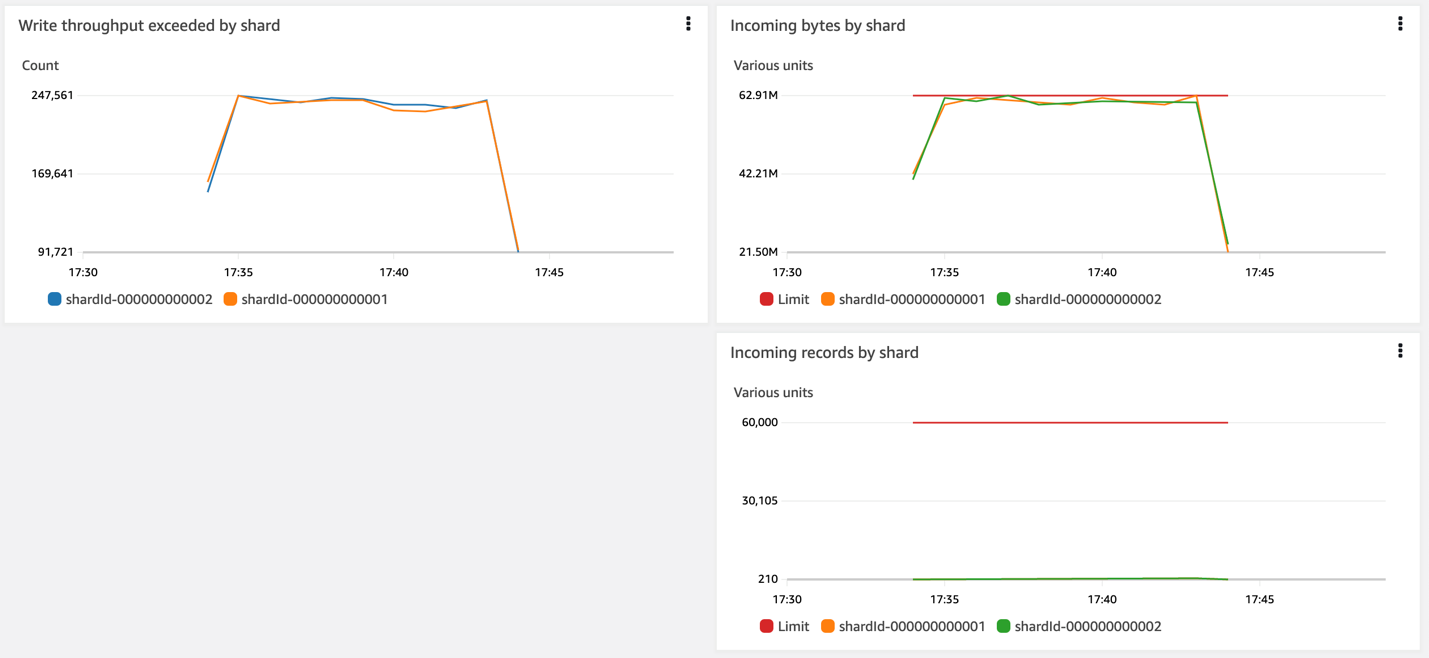Image resolution: width=1429 pixels, height=658 pixels.
Task: Click the Incoming records by shard heading
Action: pyautogui.click(x=824, y=352)
